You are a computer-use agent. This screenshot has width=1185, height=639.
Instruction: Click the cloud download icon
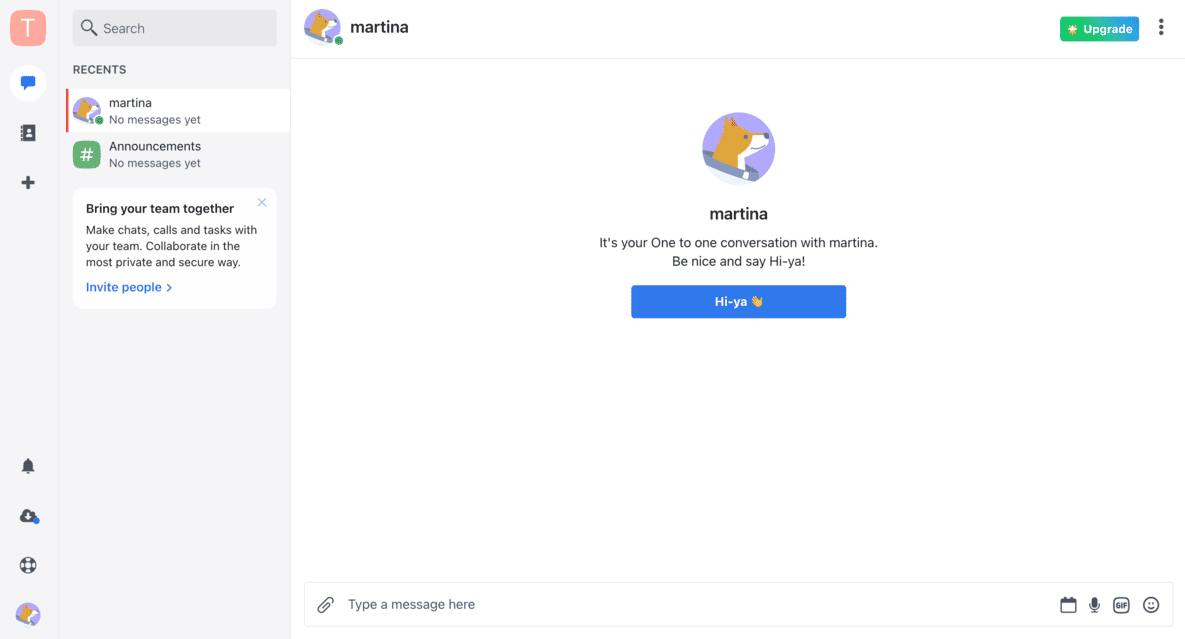(x=28, y=516)
